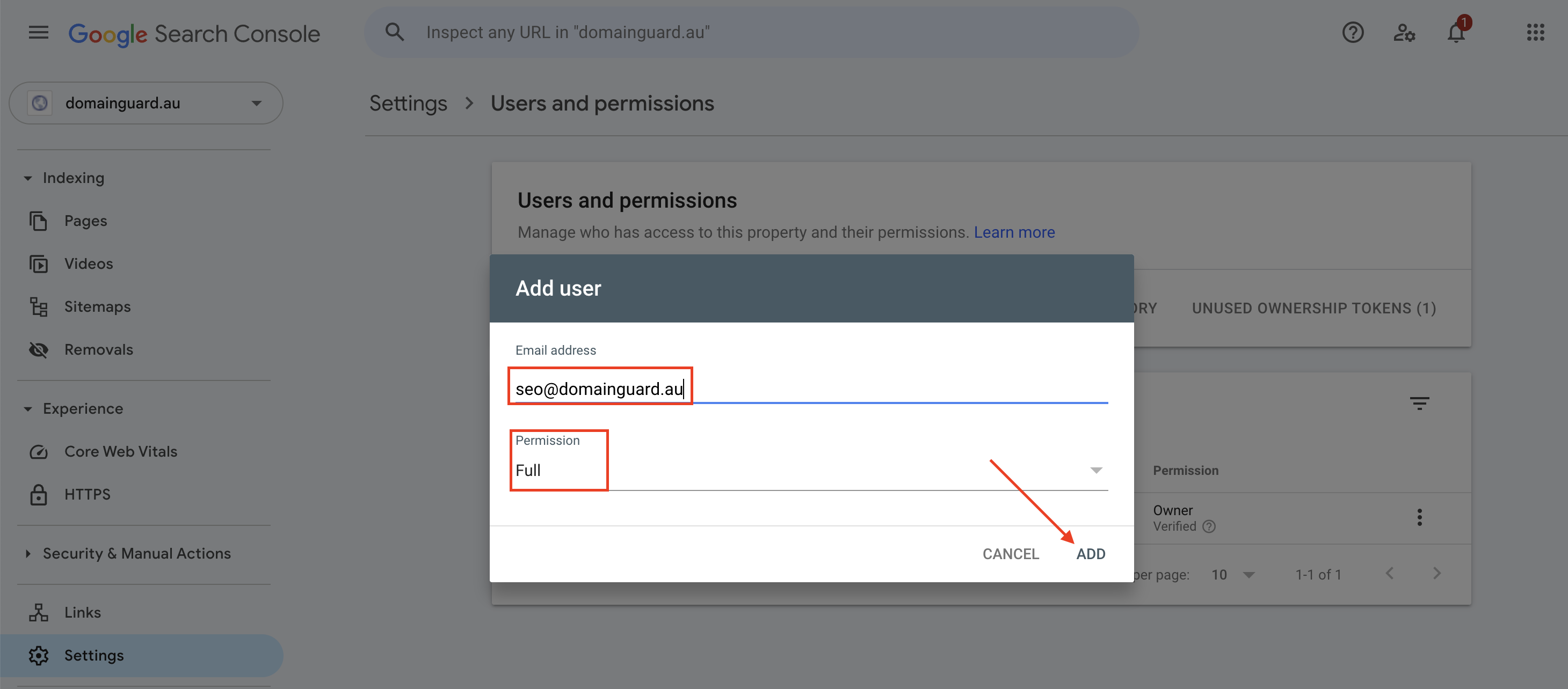Click the search magnifier icon
The height and width of the screenshot is (689, 1568).
(395, 32)
